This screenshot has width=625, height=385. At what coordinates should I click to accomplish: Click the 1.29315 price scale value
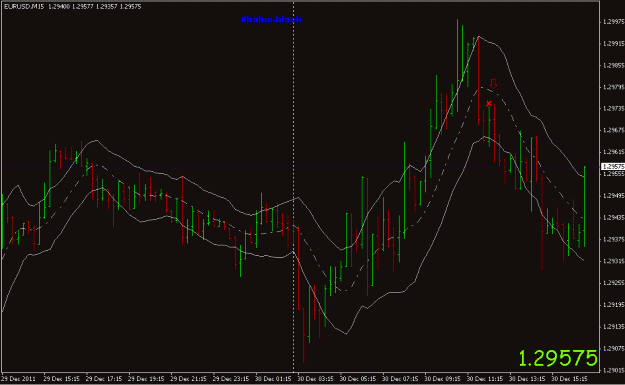pos(614,261)
